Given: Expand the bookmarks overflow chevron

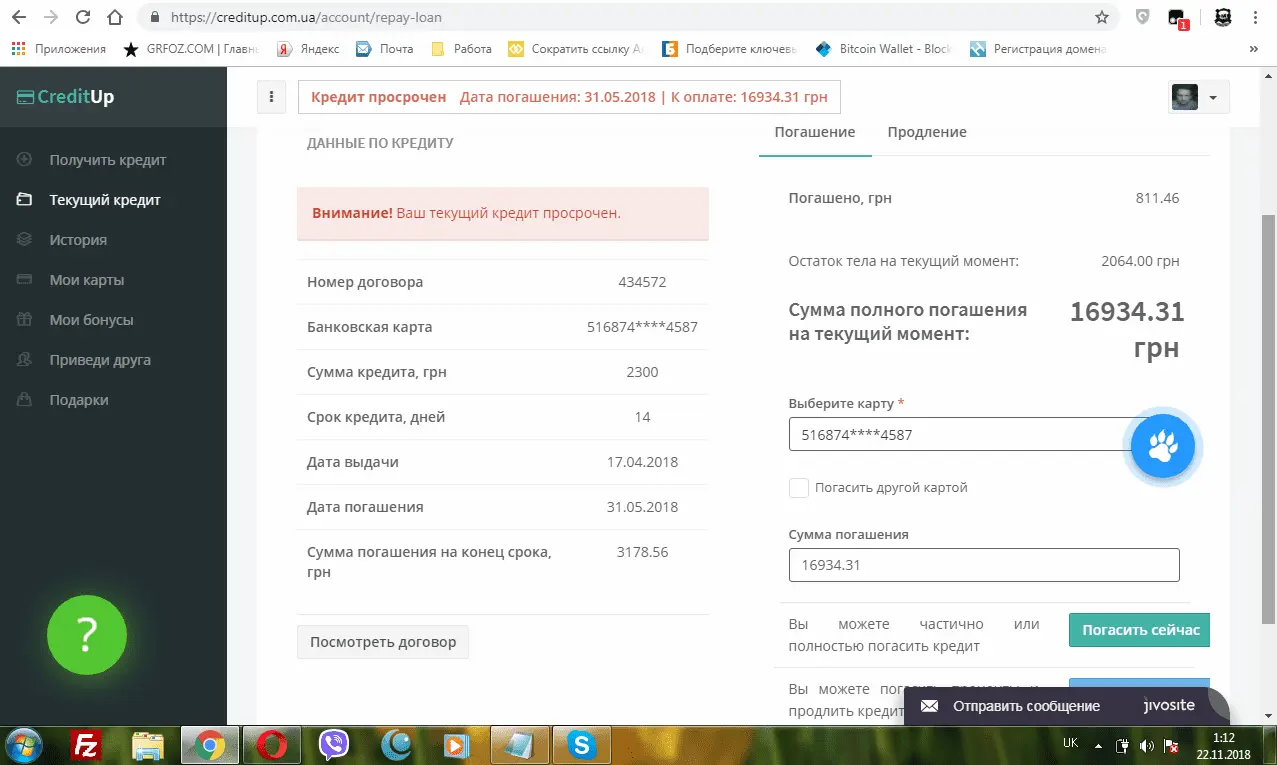Looking at the screenshot, I should click(1253, 48).
